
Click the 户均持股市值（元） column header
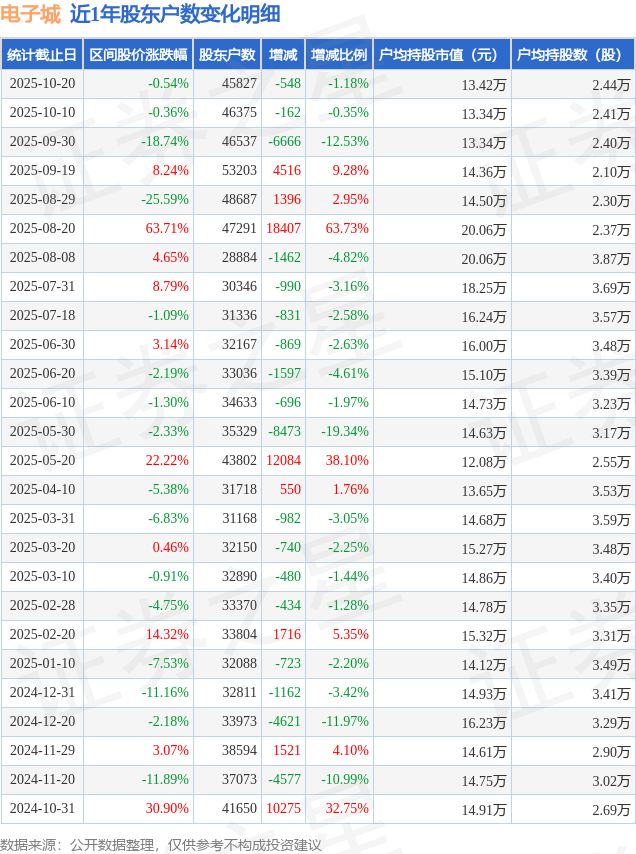439,55
